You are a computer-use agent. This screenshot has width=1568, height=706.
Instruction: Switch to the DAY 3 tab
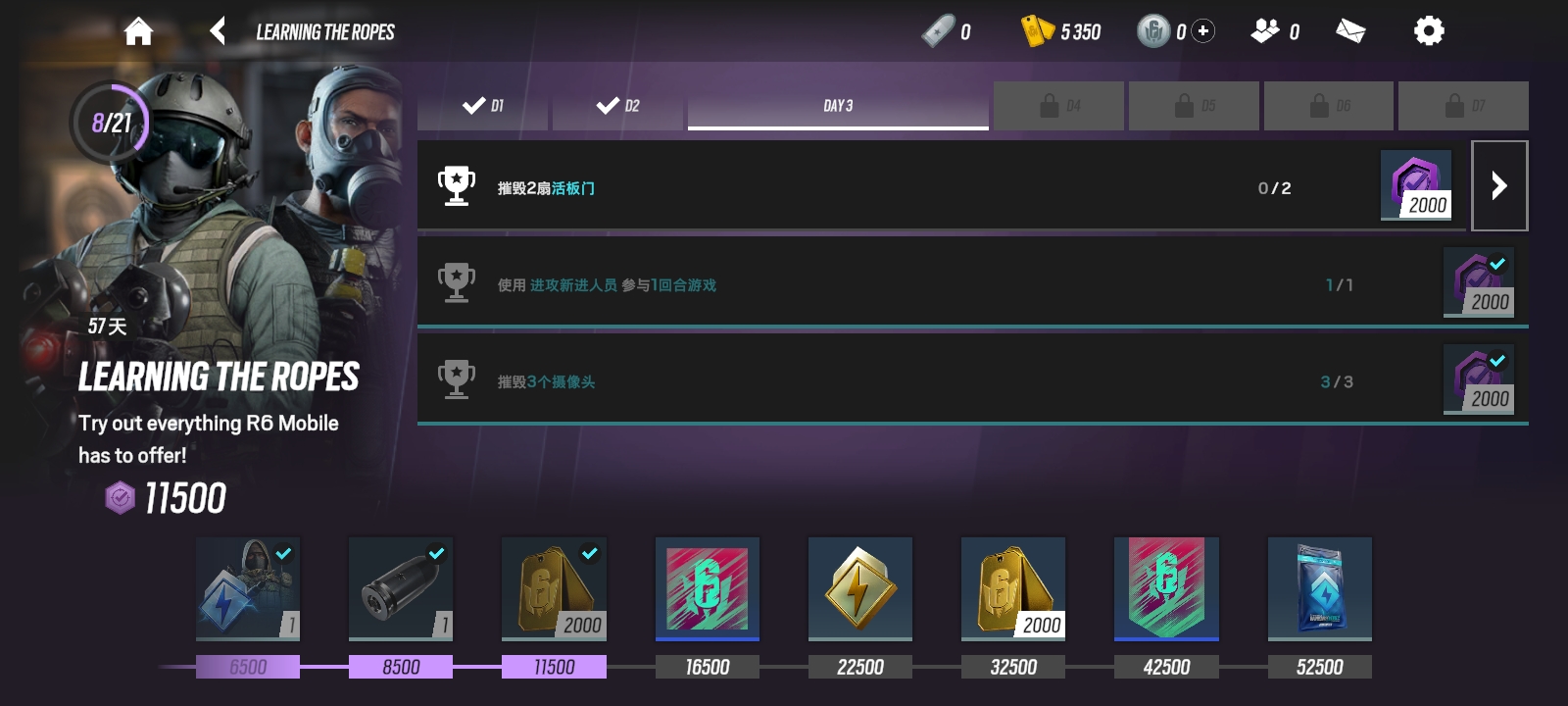838,105
